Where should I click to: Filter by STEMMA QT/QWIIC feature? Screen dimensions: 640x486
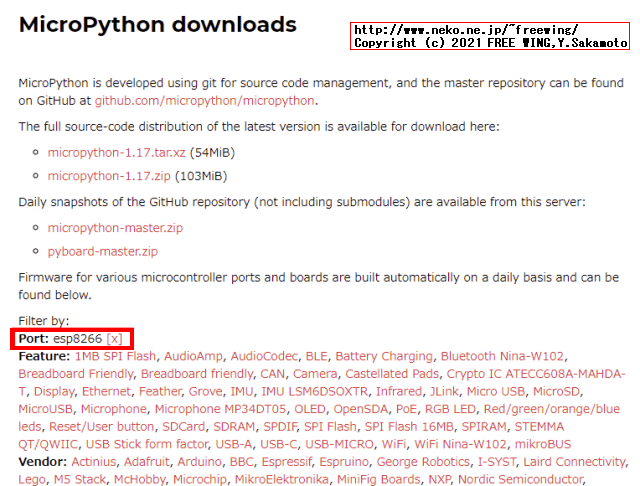(x=539, y=426)
